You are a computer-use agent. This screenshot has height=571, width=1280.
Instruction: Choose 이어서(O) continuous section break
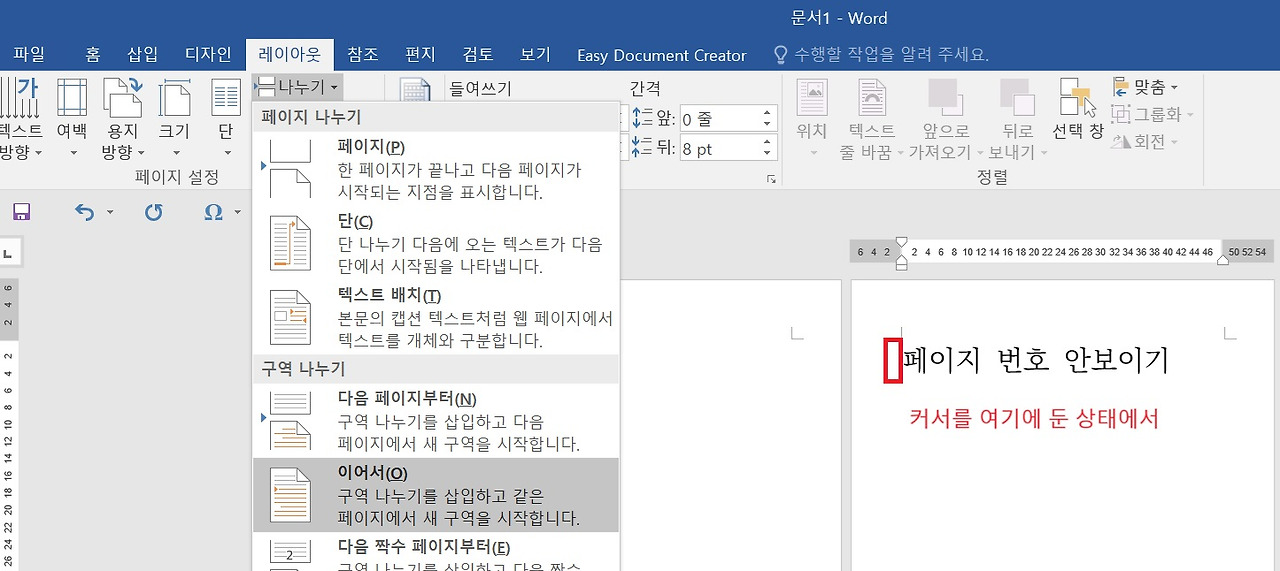(436, 495)
